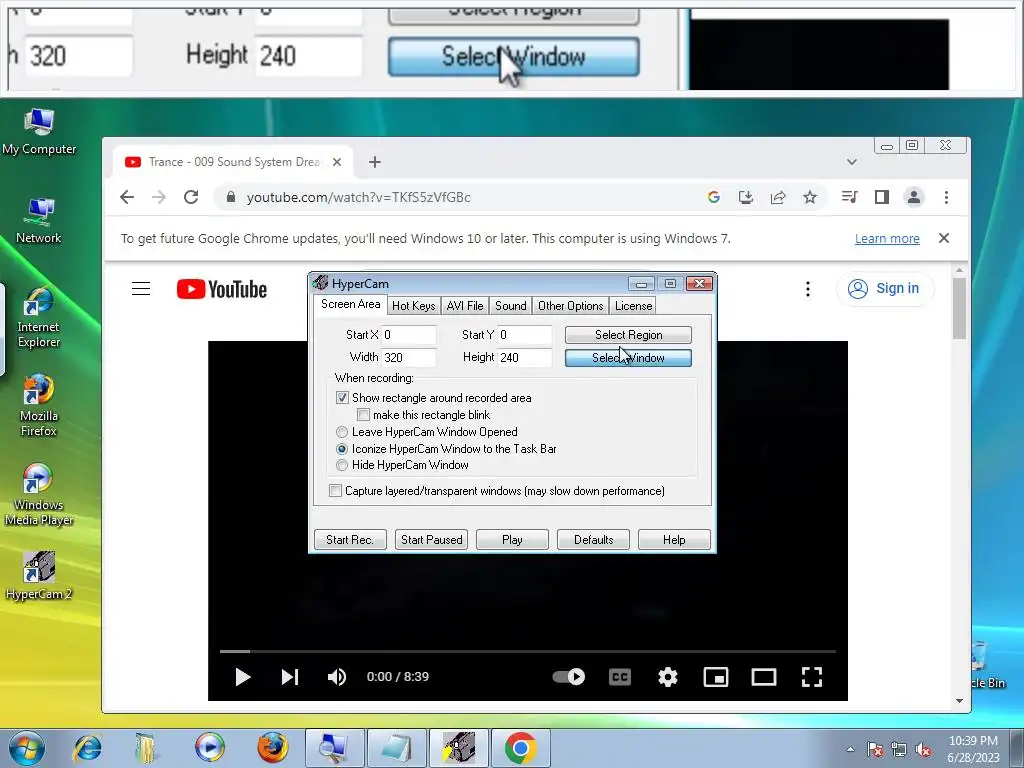Toggle Chrome side panel icon
Image resolution: width=1024 pixels, height=768 pixels.
(x=882, y=197)
